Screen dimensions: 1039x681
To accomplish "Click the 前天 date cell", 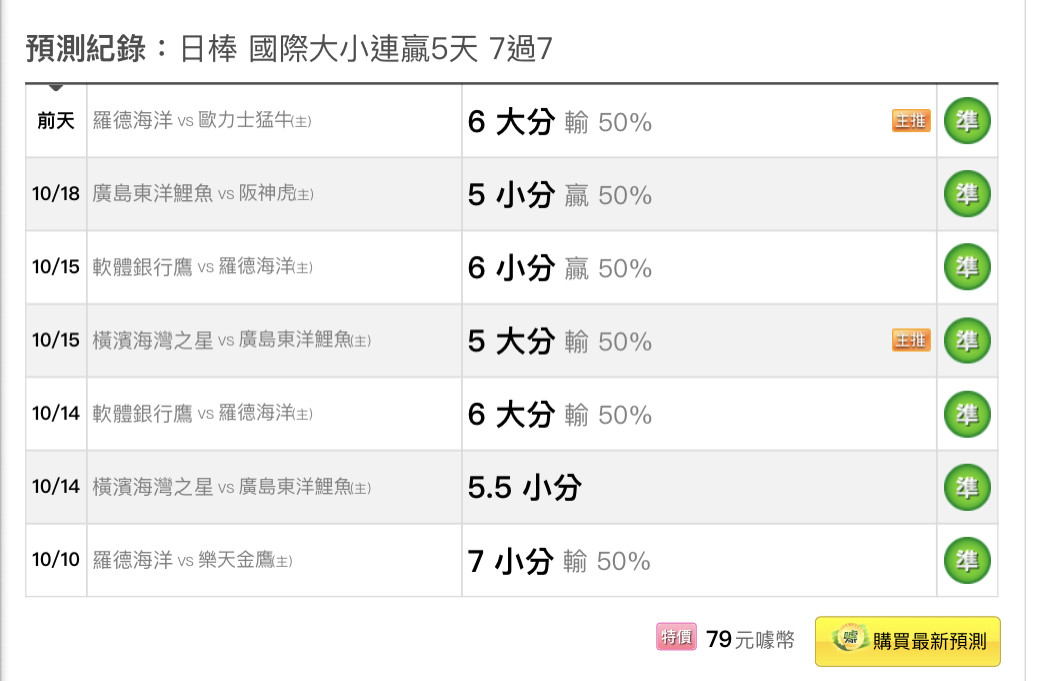I will pos(56,121).
